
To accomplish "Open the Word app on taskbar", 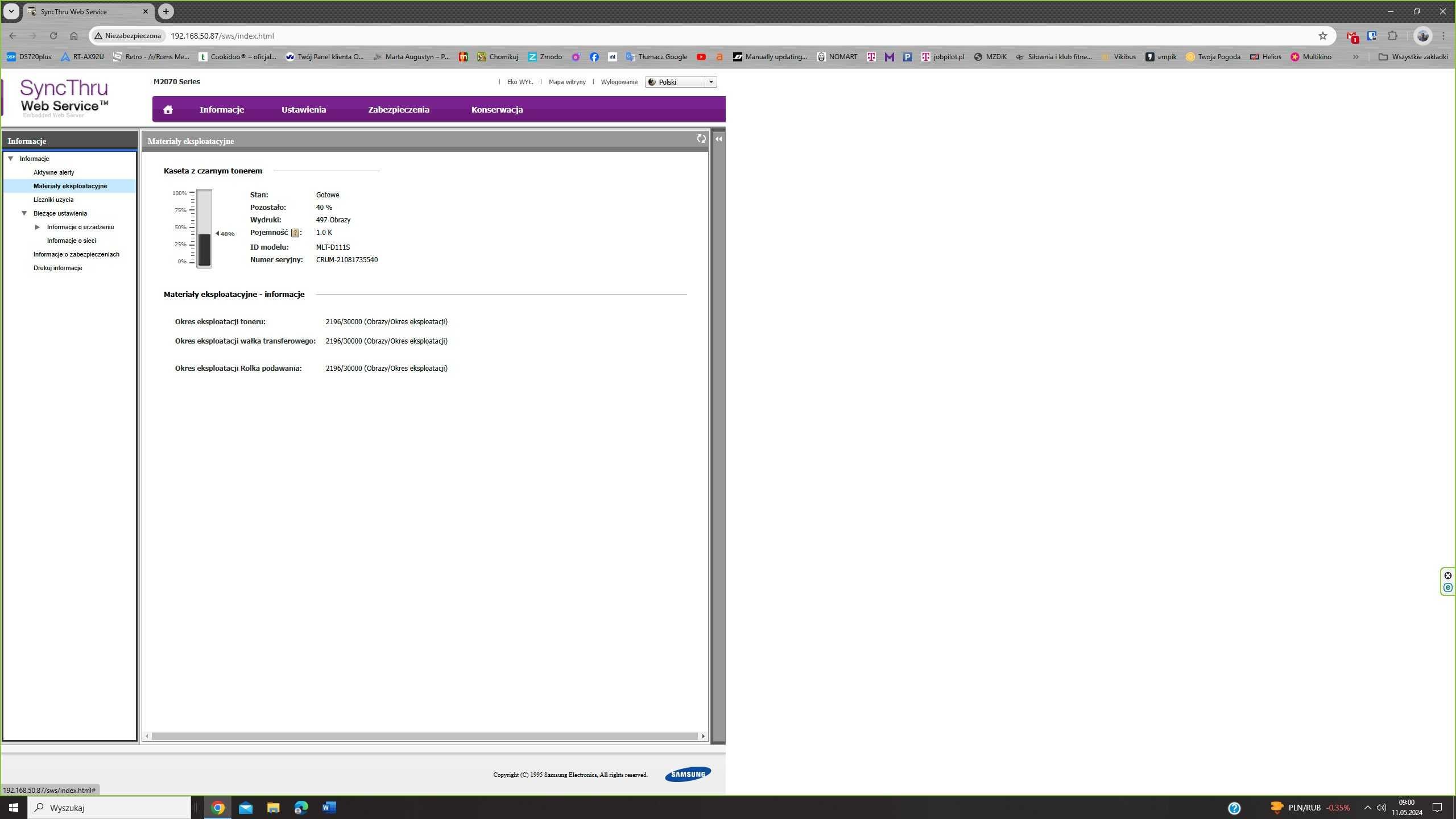I will 329,808.
